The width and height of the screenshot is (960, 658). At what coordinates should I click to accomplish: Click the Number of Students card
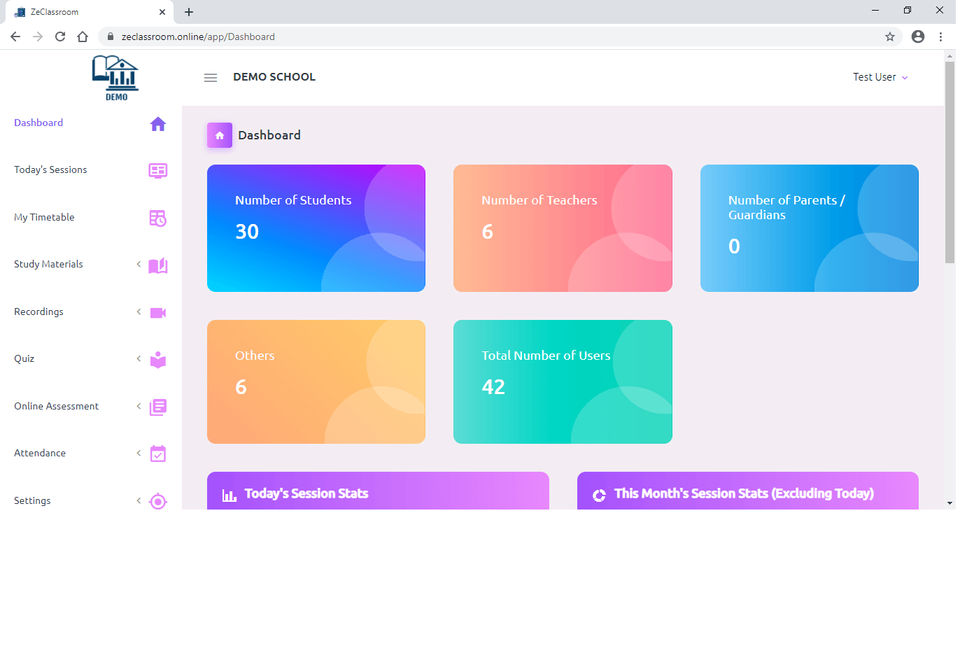point(316,228)
